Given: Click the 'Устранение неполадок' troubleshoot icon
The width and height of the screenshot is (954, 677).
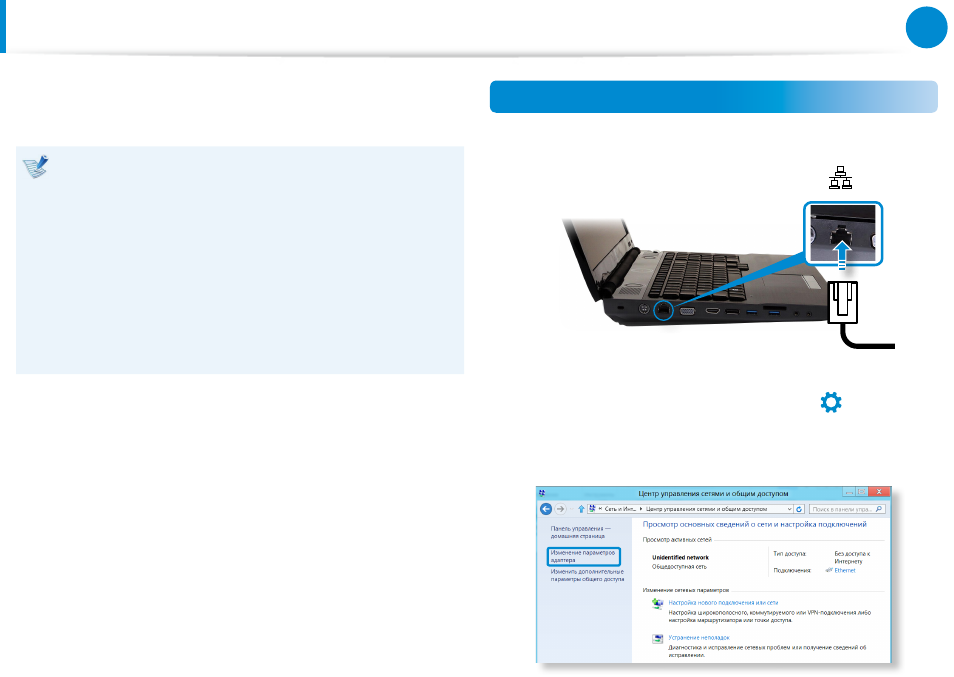Looking at the screenshot, I should (657, 639).
